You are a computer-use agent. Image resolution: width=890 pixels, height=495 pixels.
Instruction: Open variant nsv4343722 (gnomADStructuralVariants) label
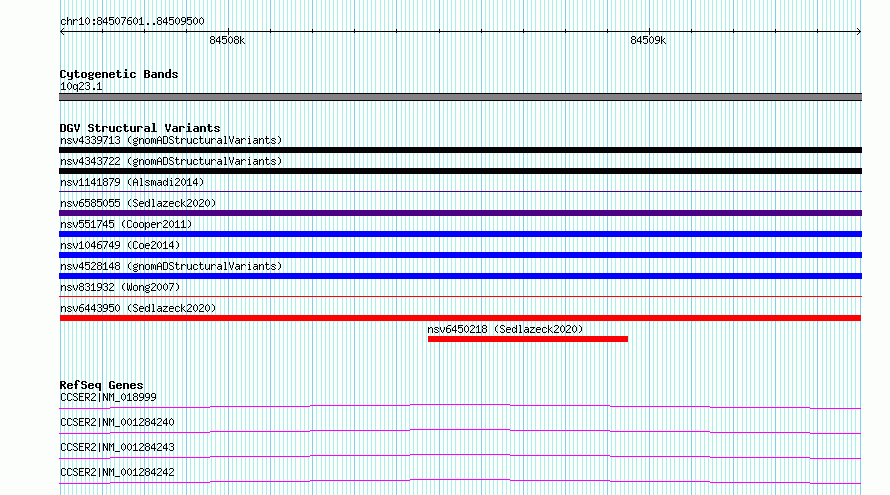[x=171, y=161]
